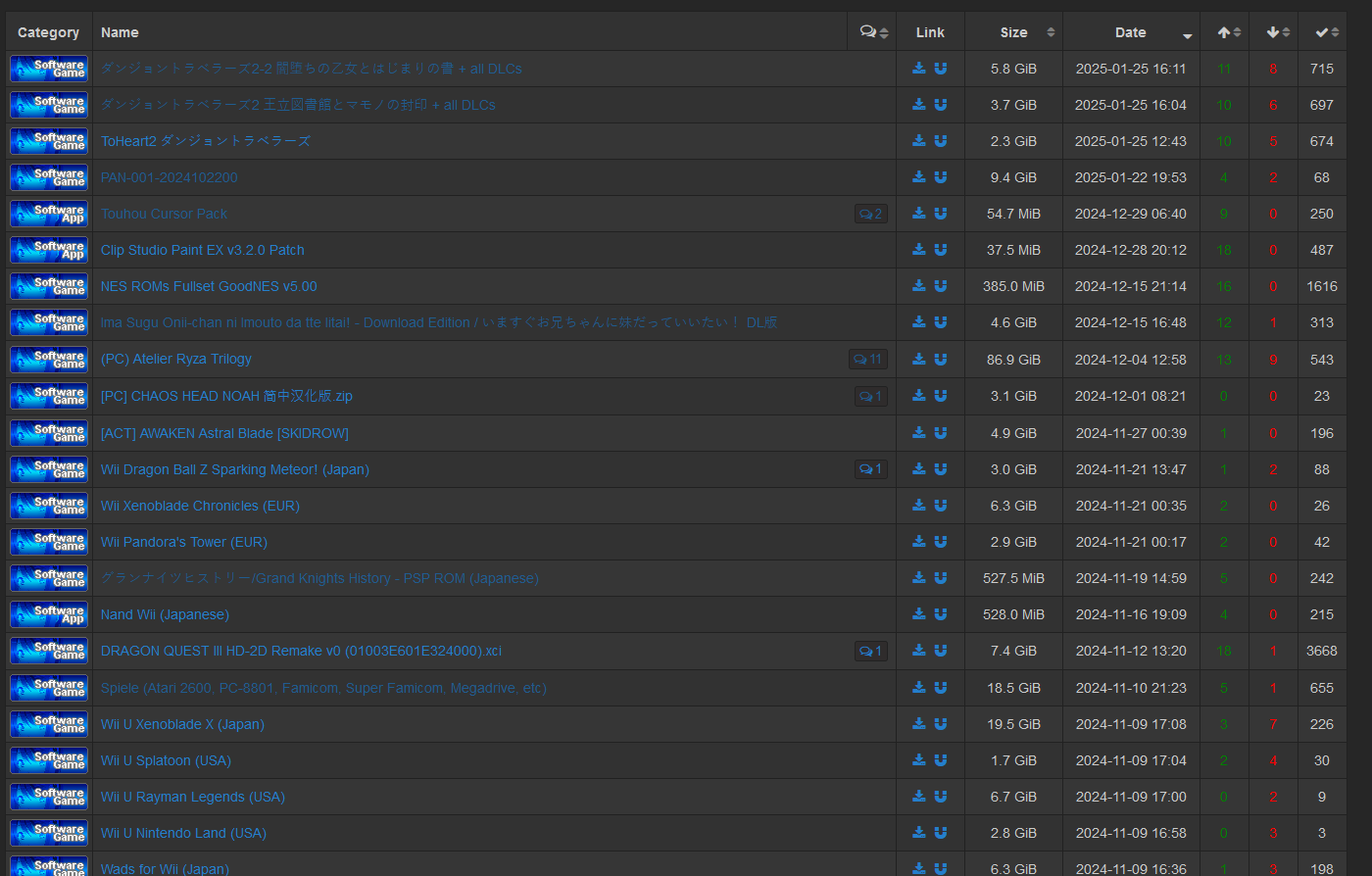Open the [ACT] AWAKEN Astral Blade [SKIDROW] link
1372x876 pixels.
click(224, 433)
